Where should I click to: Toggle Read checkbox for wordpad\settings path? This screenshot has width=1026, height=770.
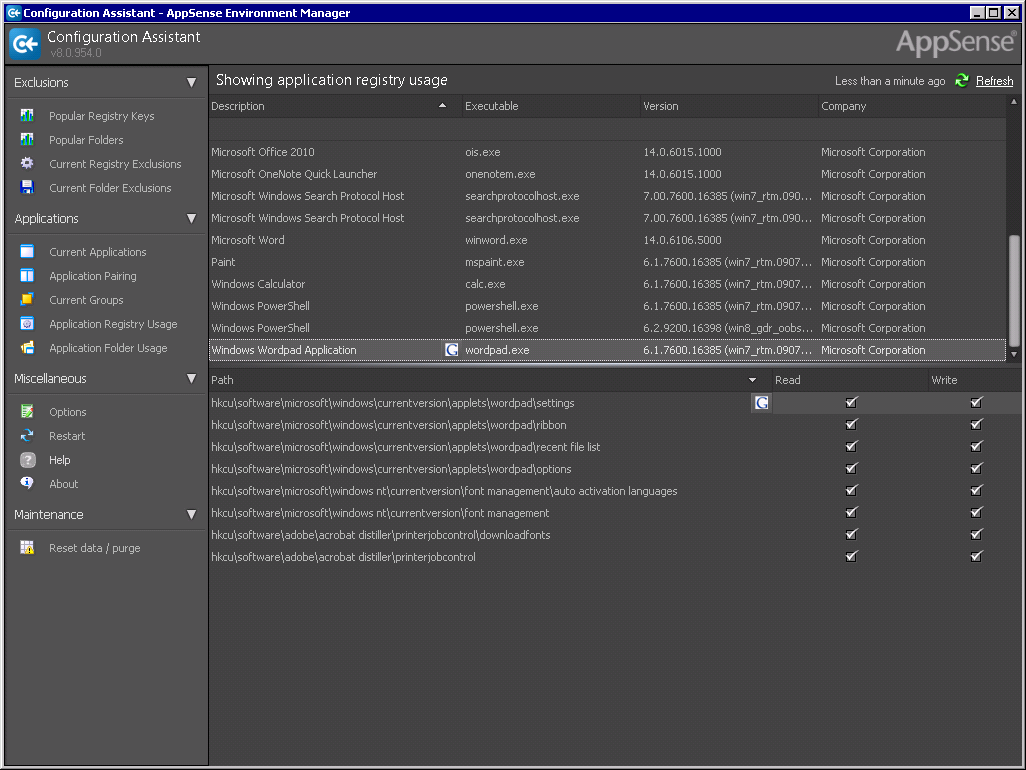coord(851,403)
